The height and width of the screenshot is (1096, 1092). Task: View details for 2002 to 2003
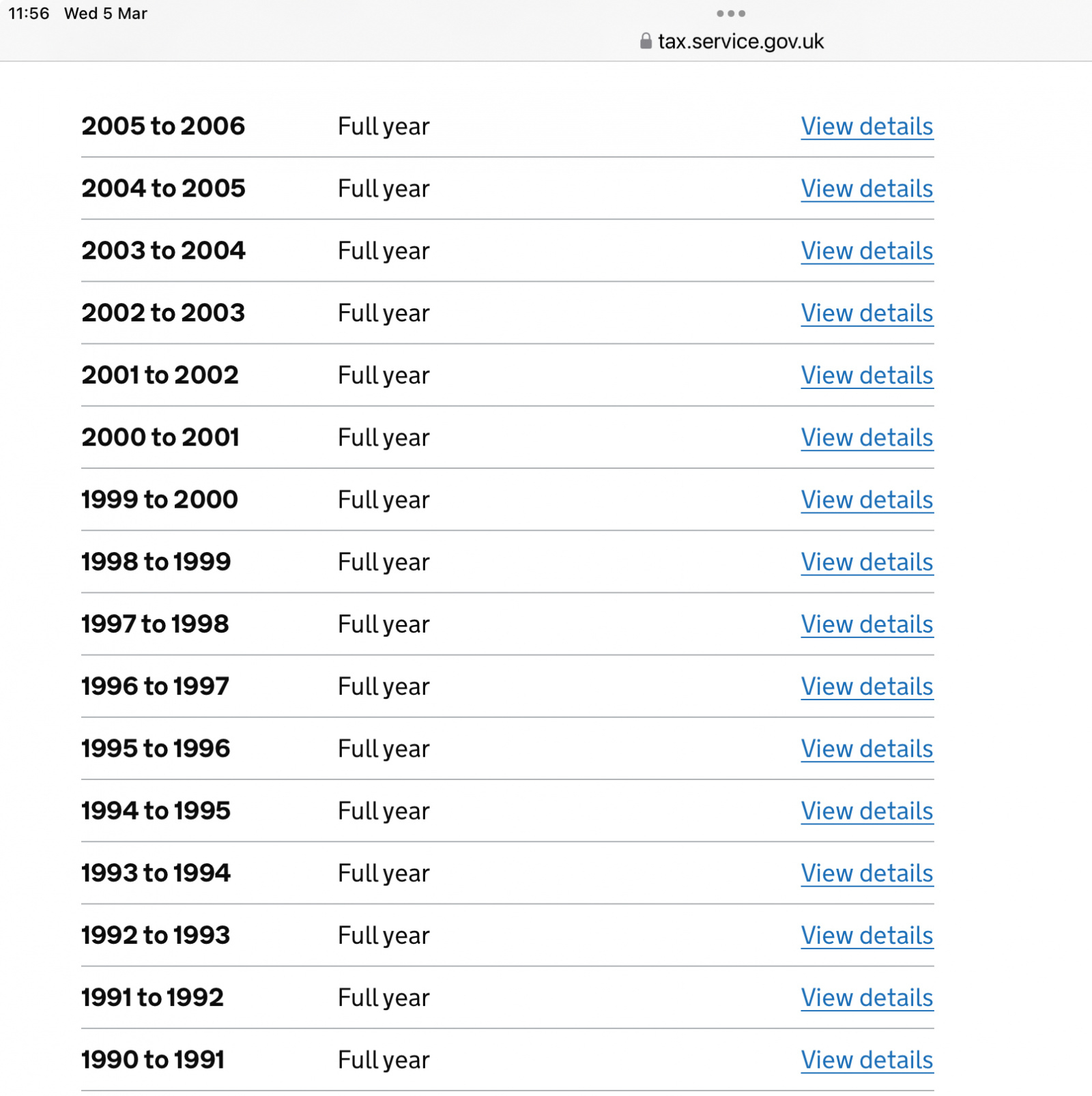[x=867, y=313]
